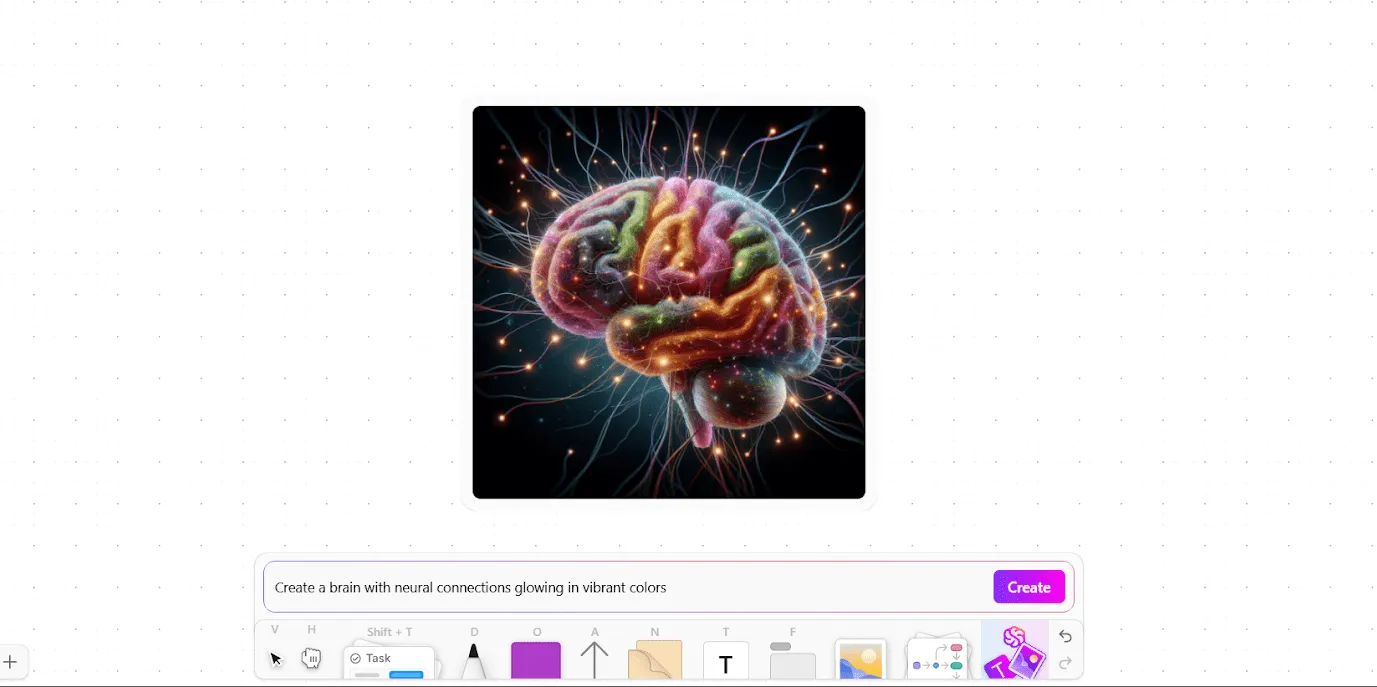This screenshot has height=687, width=1377.
Task: Choose the purple shape tool
Action: 536,661
